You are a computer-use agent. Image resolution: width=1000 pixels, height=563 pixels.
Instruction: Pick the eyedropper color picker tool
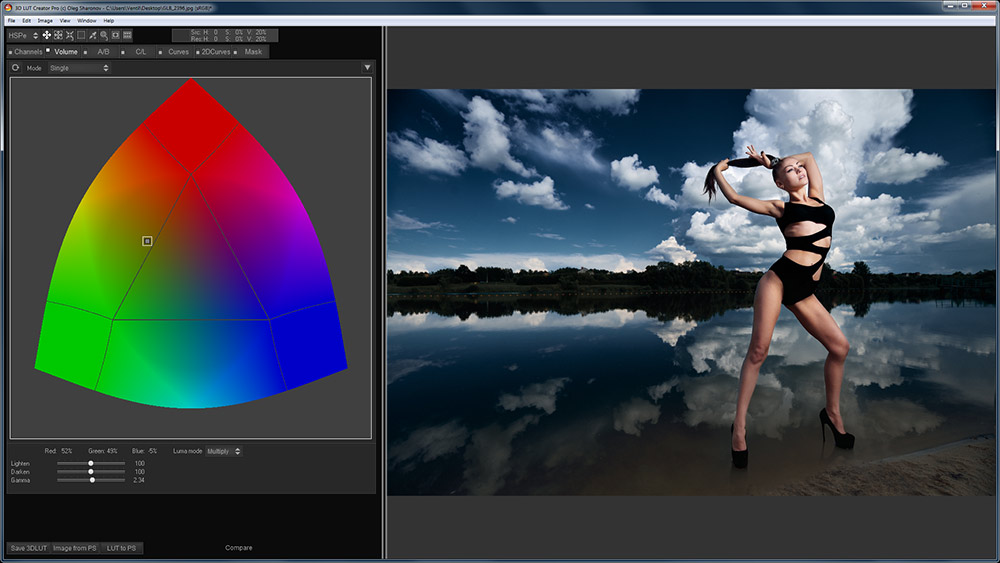(93, 35)
